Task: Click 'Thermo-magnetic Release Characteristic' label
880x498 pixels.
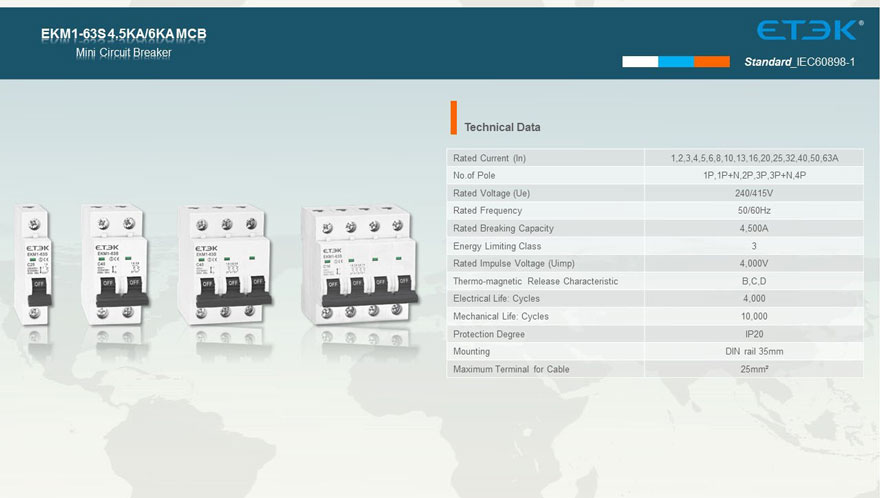Action: tap(535, 281)
